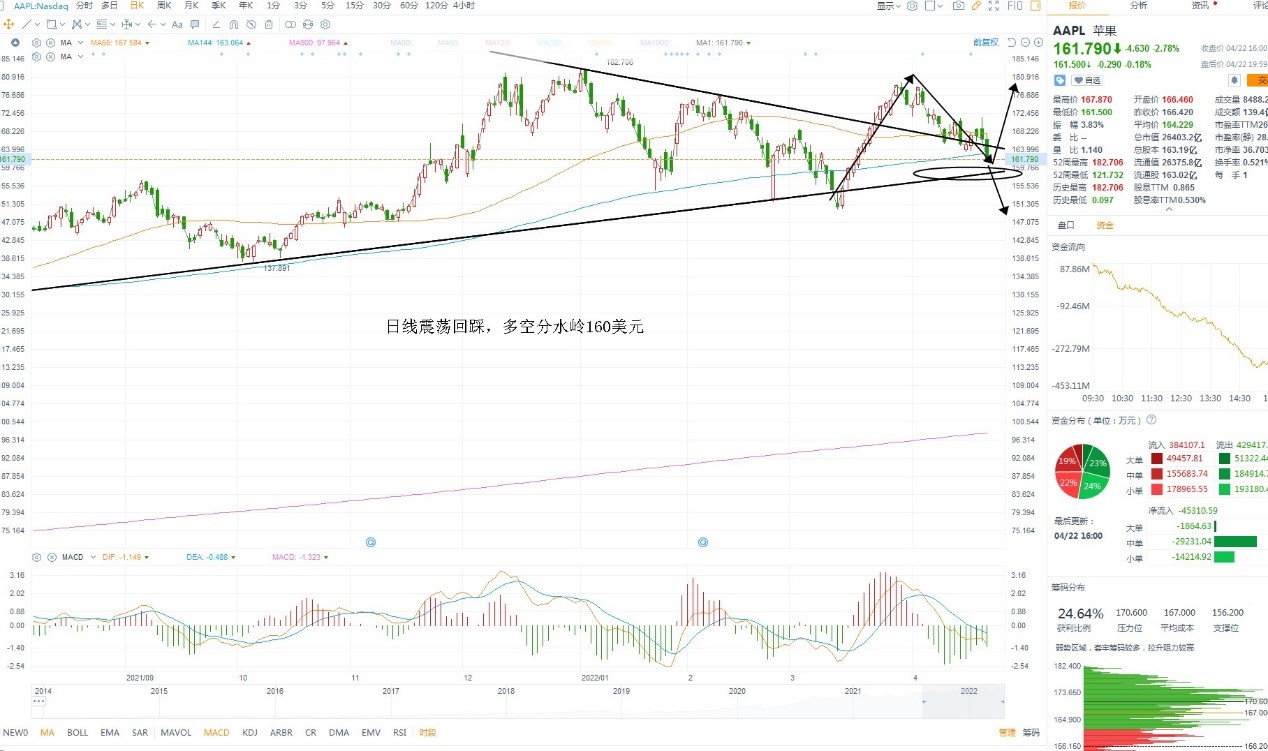
Task: Click the 时段 session option
Action: click(428, 733)
